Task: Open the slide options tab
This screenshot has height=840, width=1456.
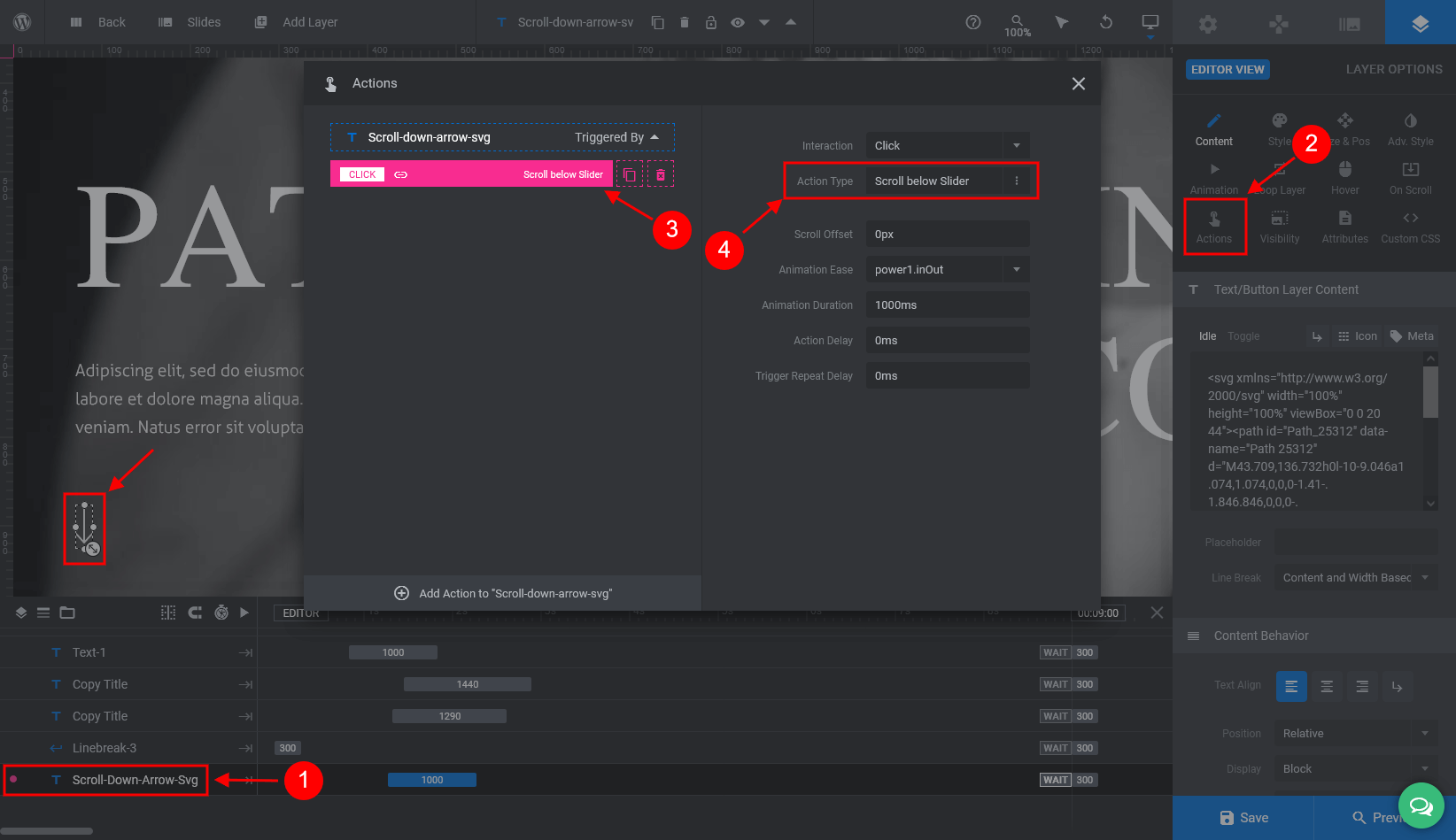Action: pos(1350,24)
